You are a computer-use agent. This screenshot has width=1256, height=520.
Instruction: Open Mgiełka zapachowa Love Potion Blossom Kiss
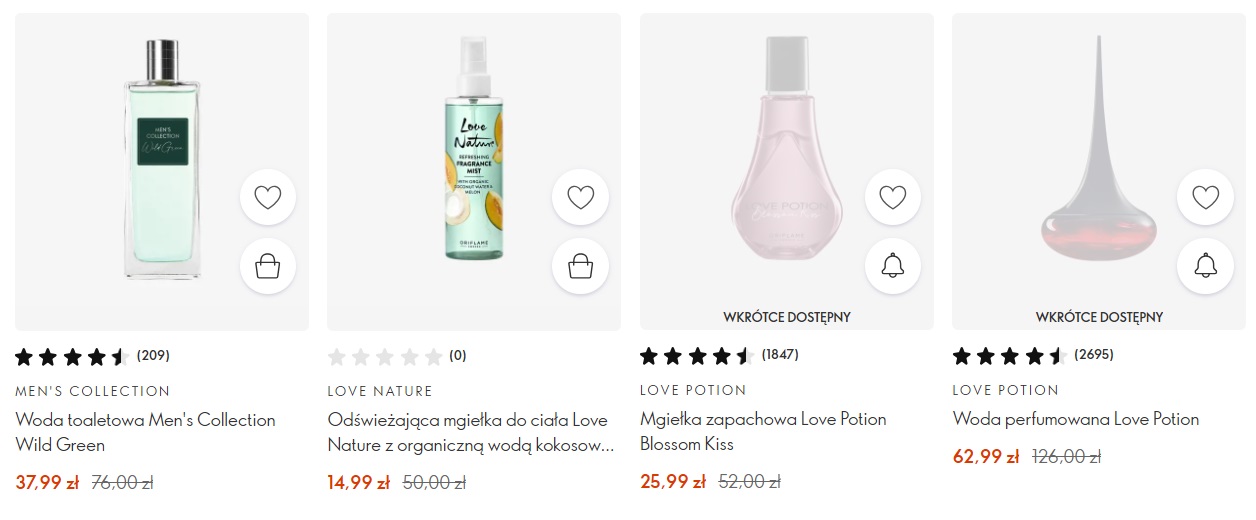coord(763,431)
